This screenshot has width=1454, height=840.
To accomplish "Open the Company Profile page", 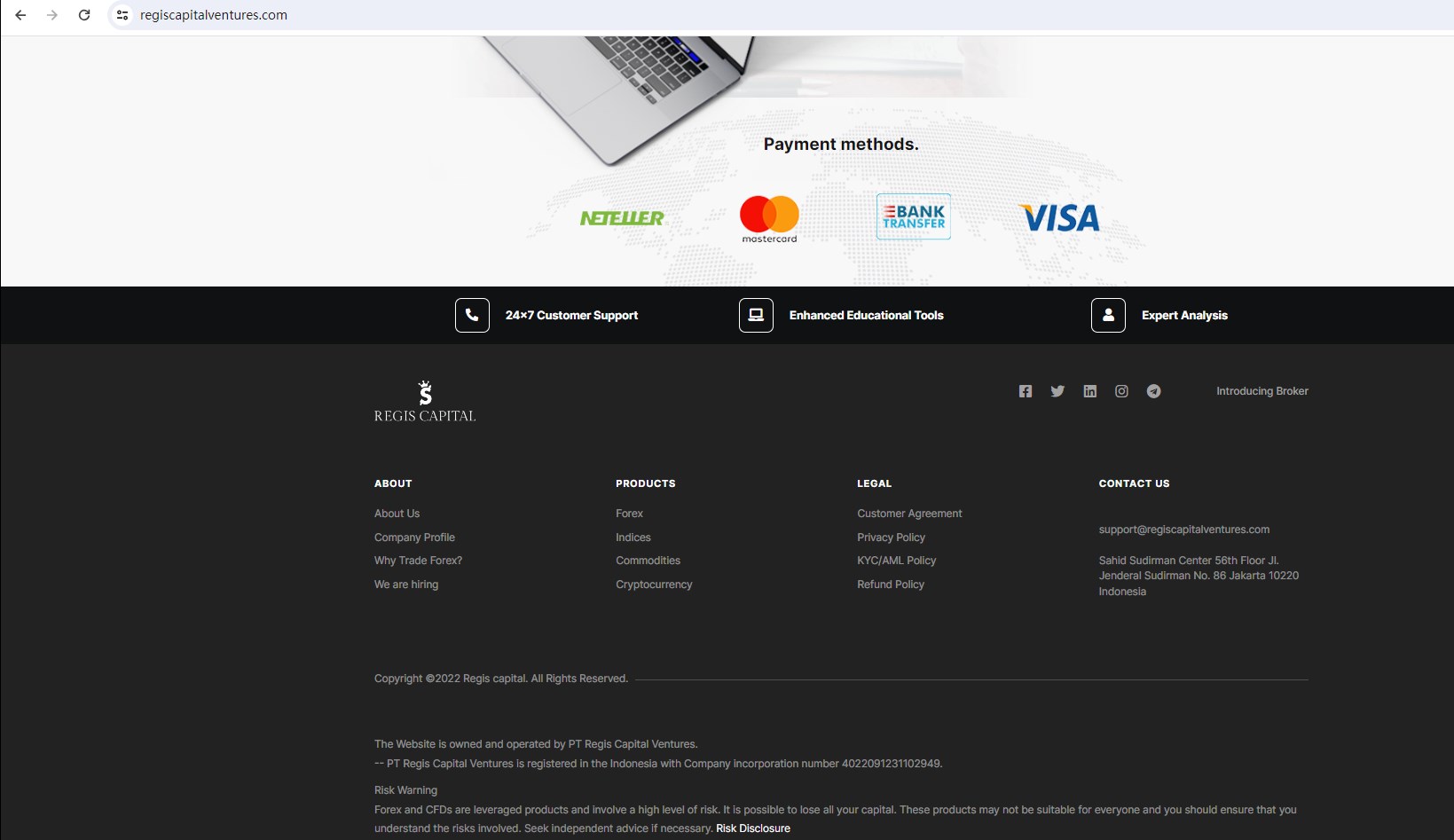I will pos(414,538).
